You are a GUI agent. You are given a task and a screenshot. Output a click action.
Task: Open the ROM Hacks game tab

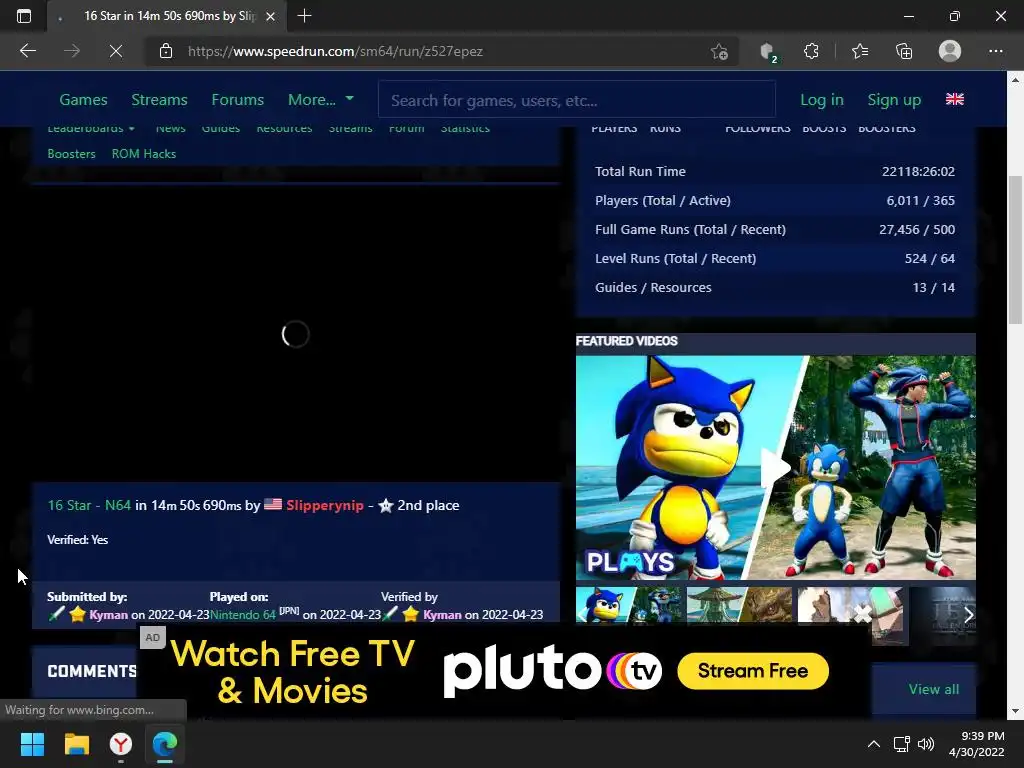[144, 153]
